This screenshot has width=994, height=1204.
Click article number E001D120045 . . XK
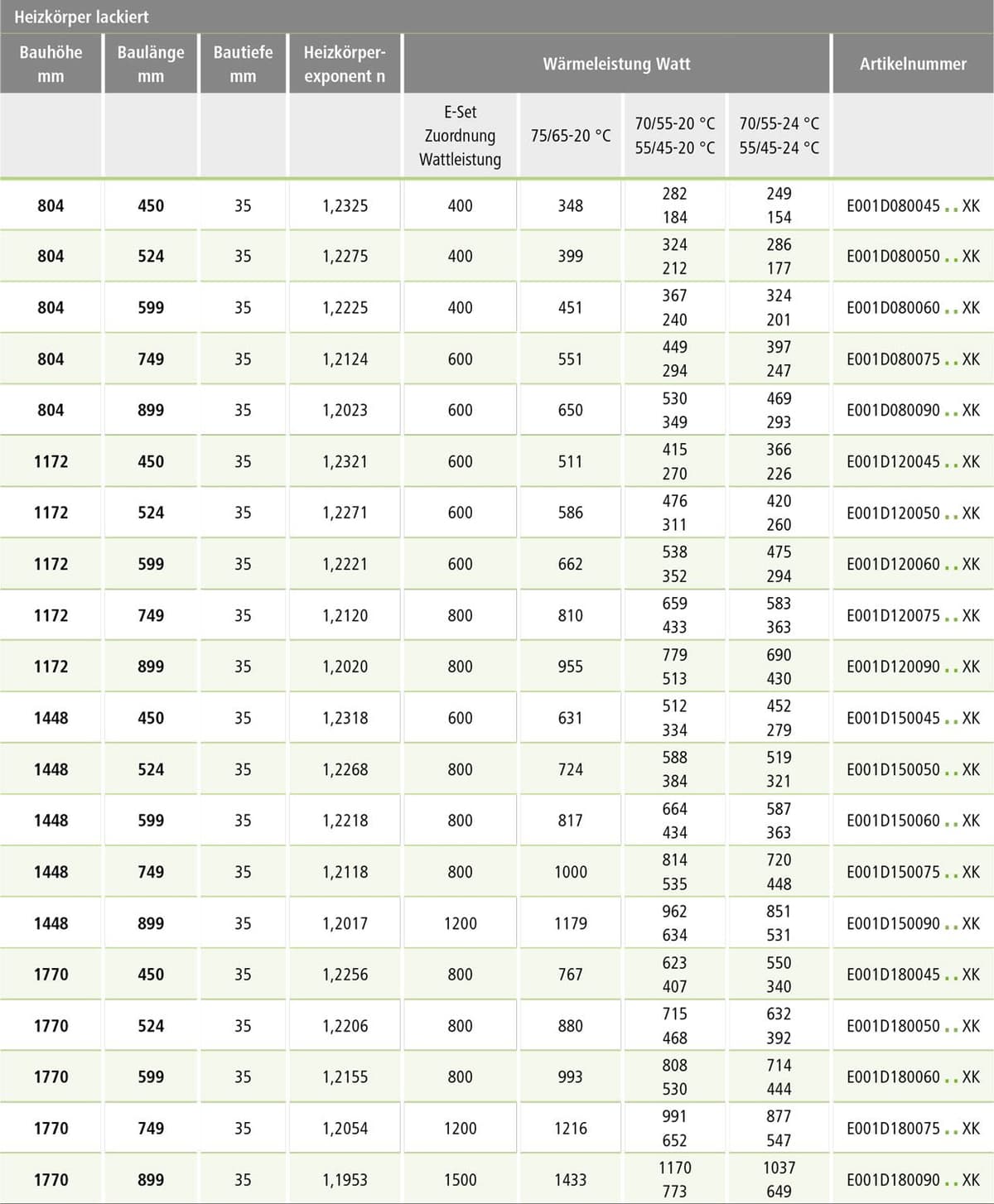click(913, 462)
